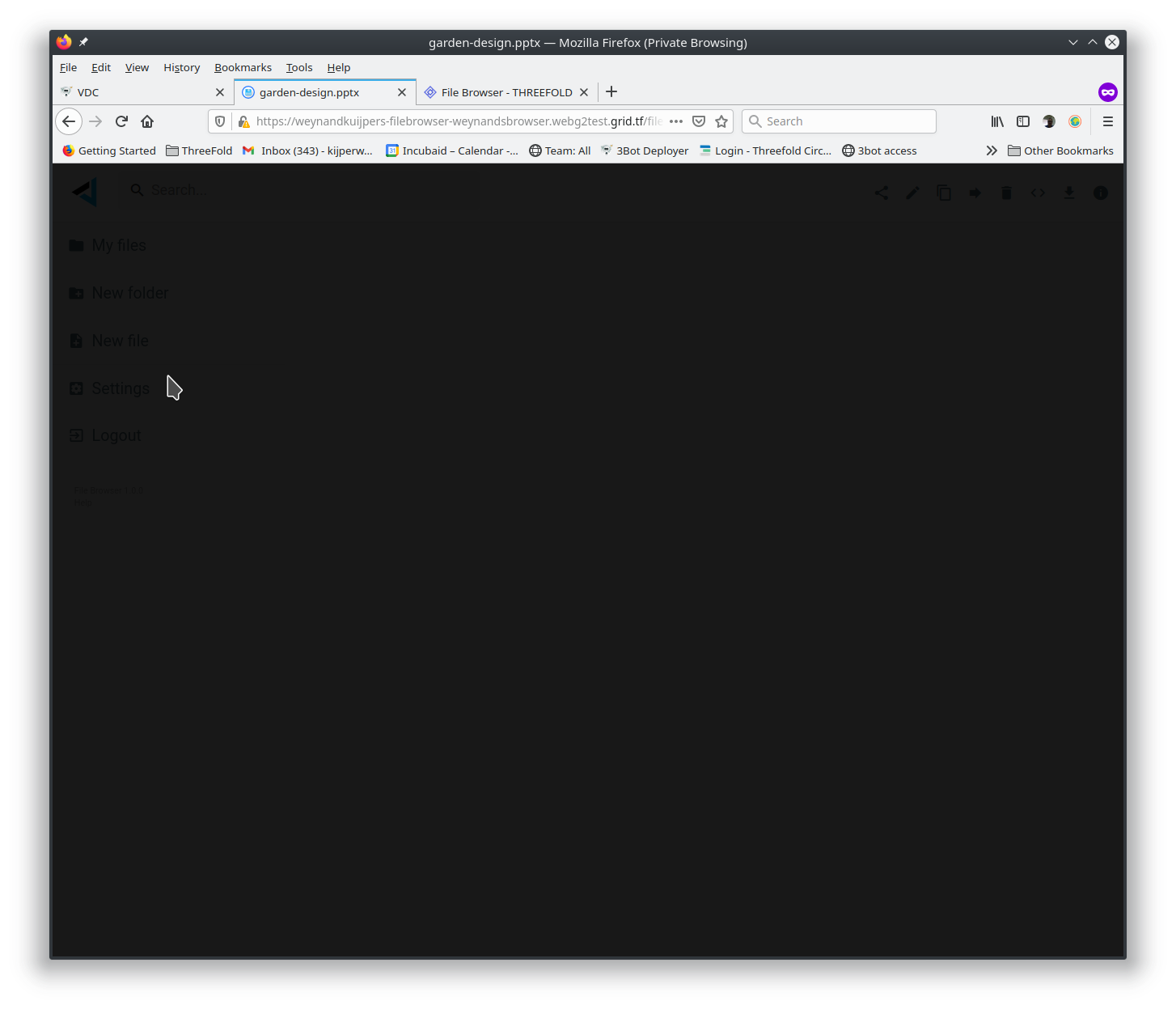Open Incubaid – Calendar bookmark
This screenshot has height=1009, width=1176.
click(x=452, y=151)
